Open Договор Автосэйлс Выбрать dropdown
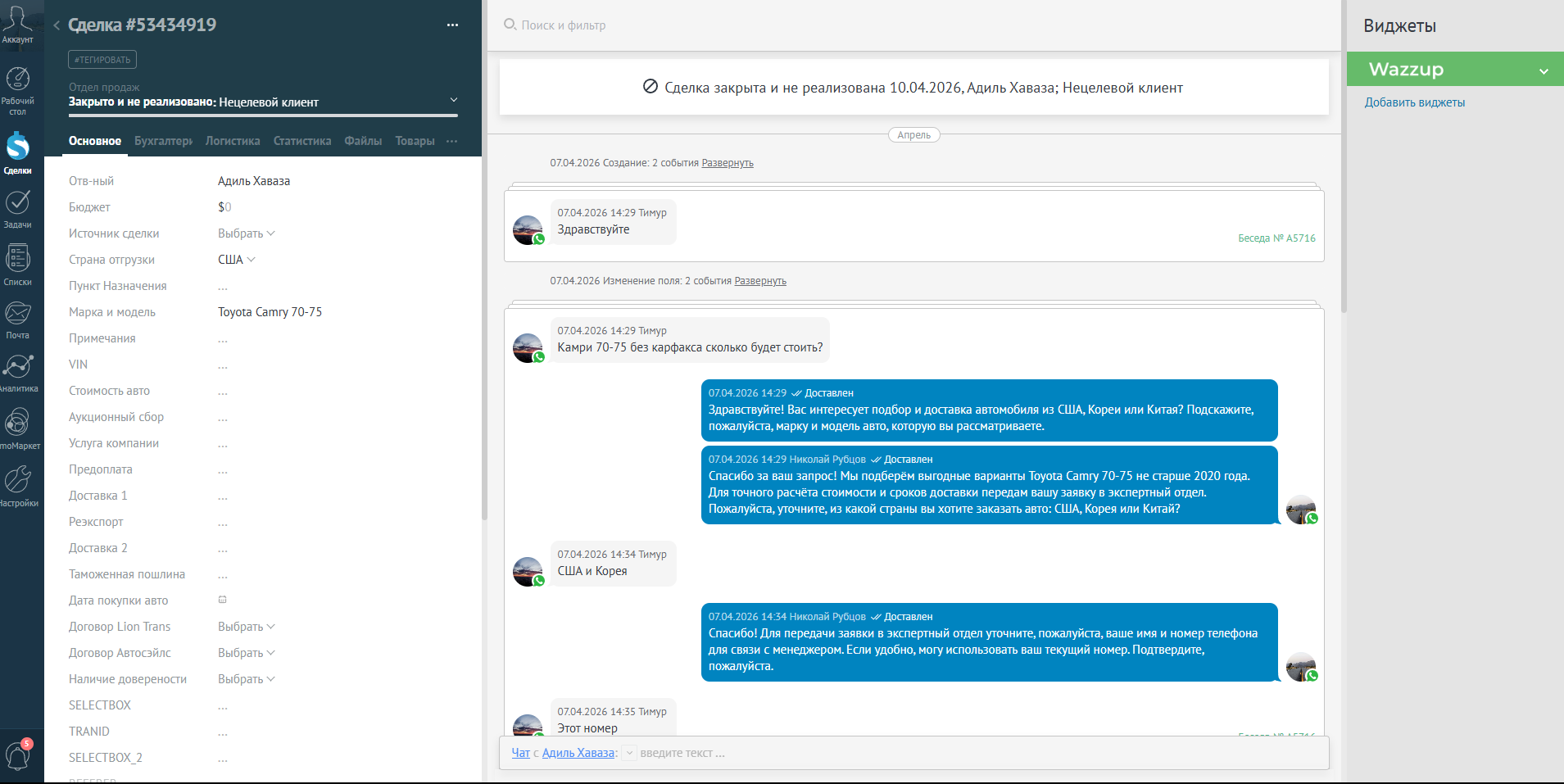 246,653
